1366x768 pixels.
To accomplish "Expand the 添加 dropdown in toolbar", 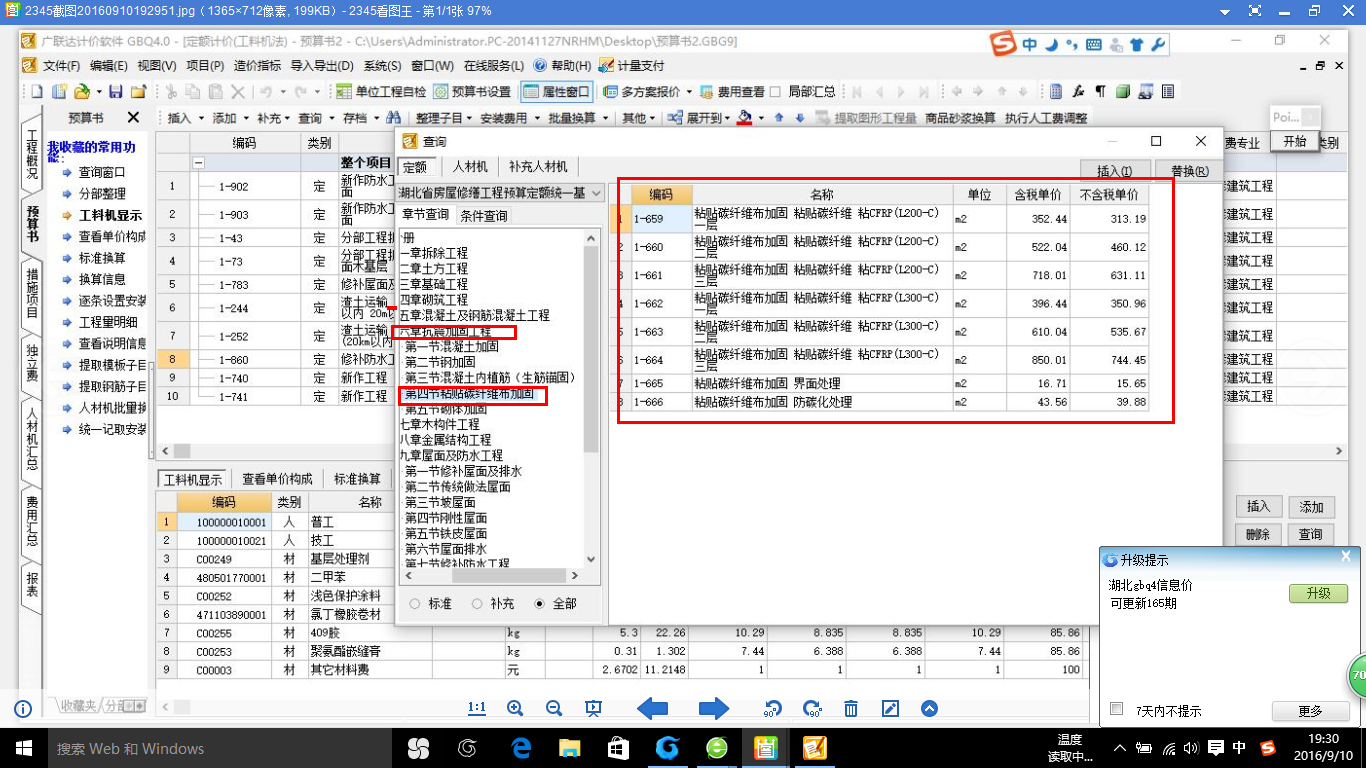I will (244, 118).
